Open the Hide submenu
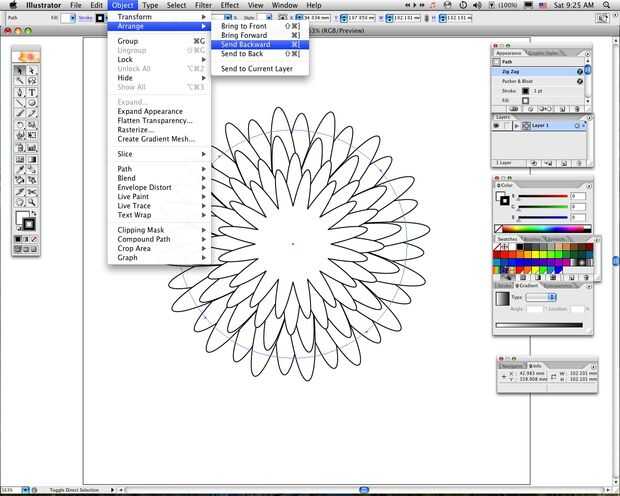 [160, 78]
